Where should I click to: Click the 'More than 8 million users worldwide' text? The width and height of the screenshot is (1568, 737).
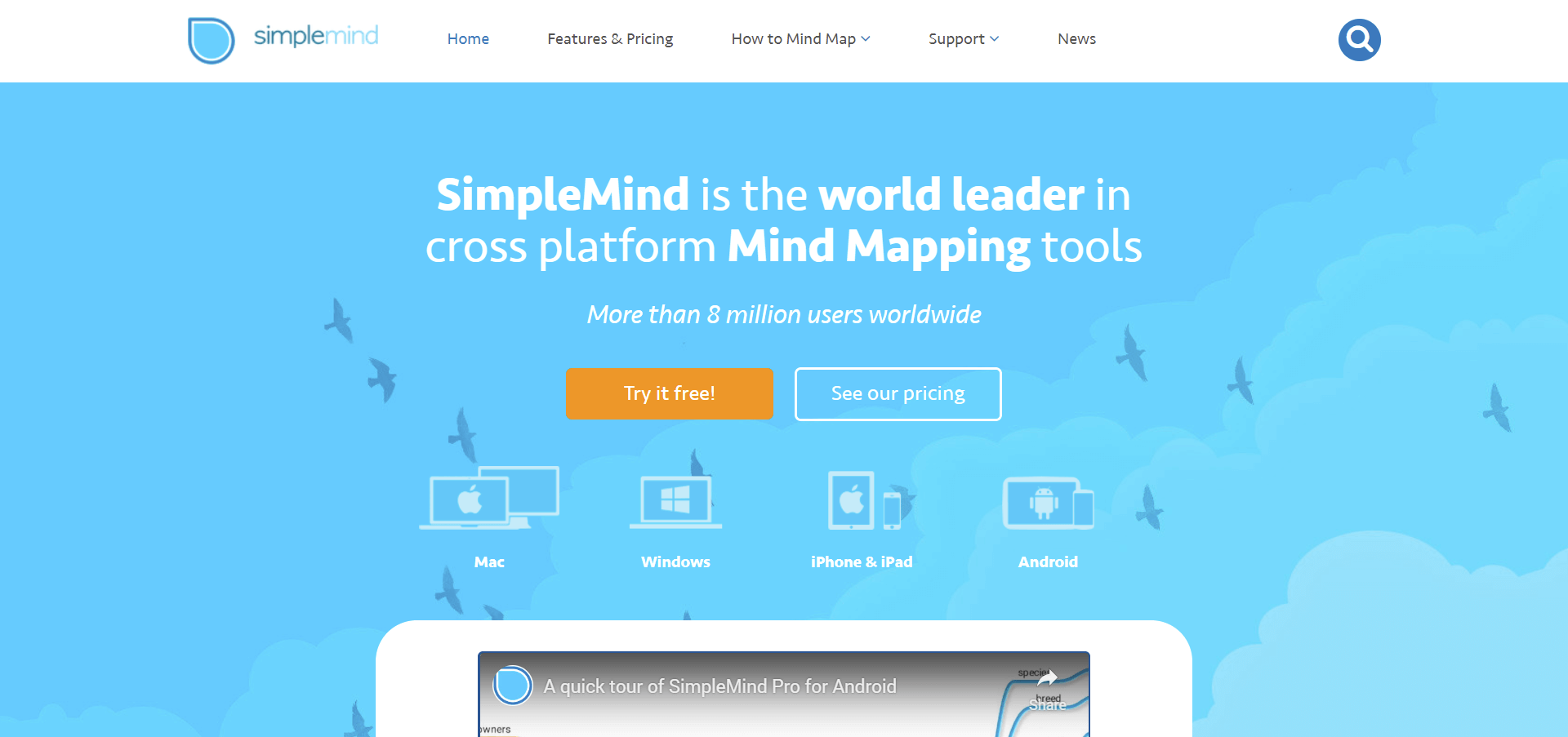784,314
